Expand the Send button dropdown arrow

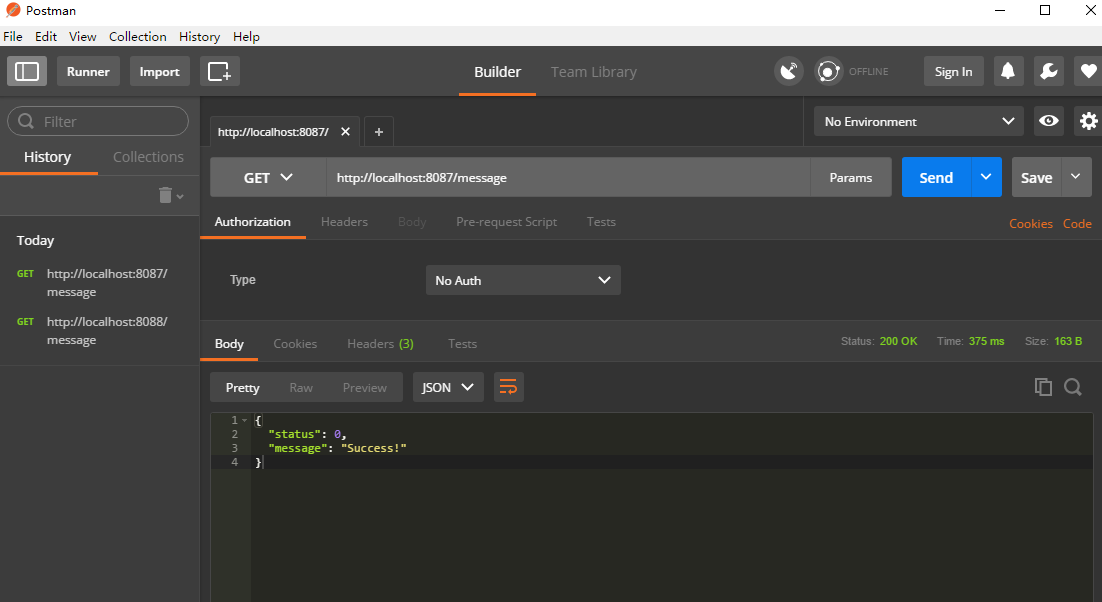pyautogui.click(x=986, y=177)
